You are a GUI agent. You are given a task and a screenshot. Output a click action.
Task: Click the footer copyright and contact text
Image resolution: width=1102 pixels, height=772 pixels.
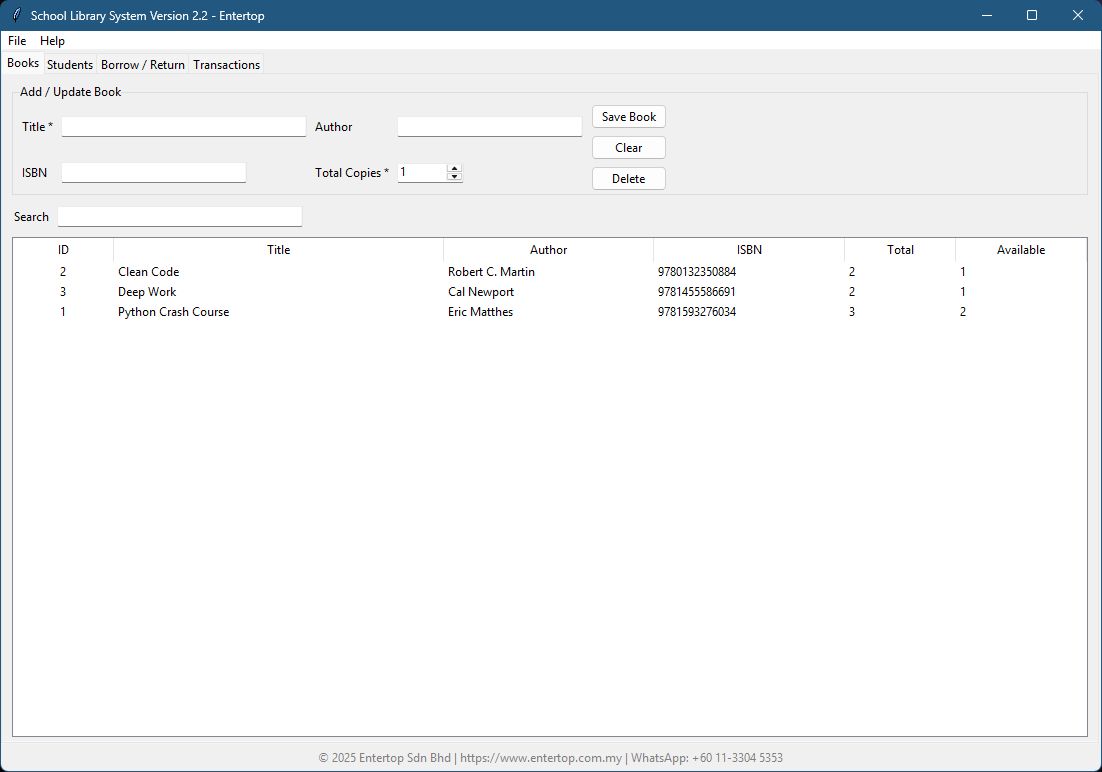point(550,758)
